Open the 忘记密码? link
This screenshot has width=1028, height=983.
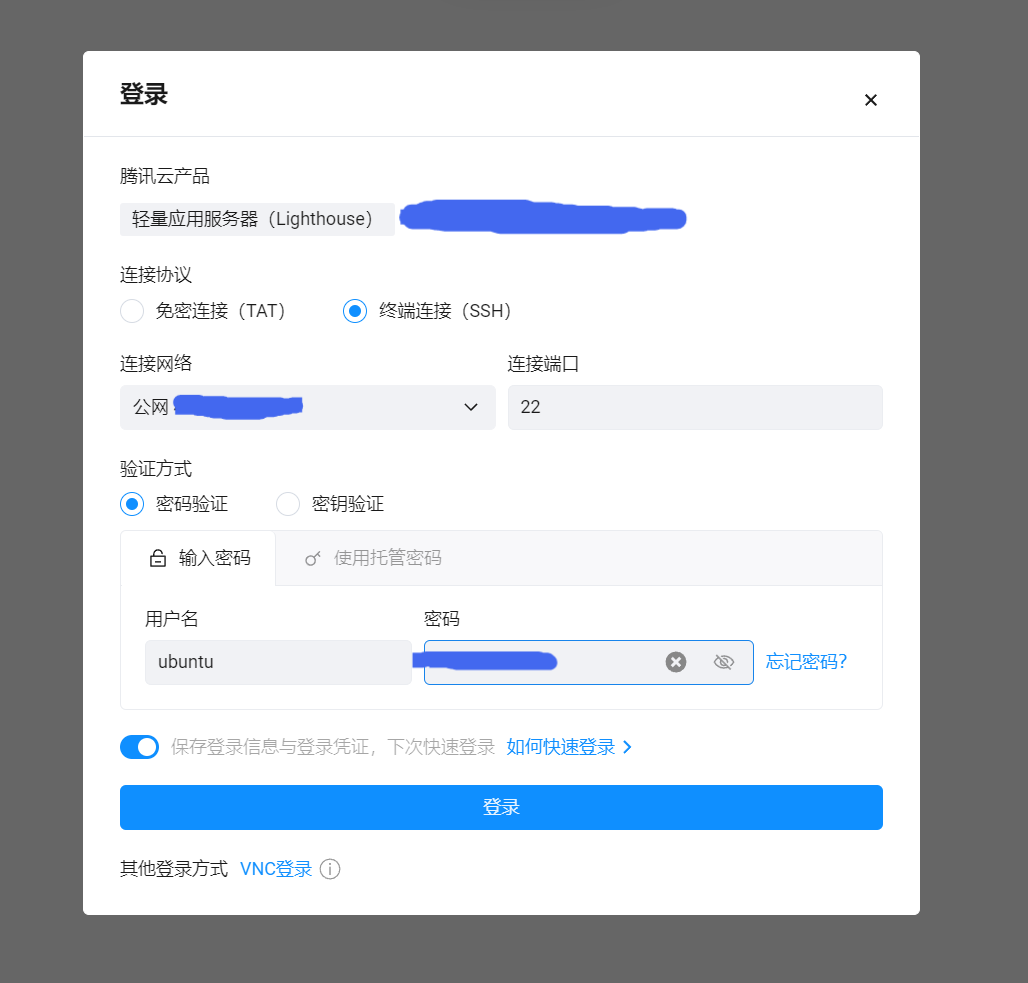(x=806, y=662)
